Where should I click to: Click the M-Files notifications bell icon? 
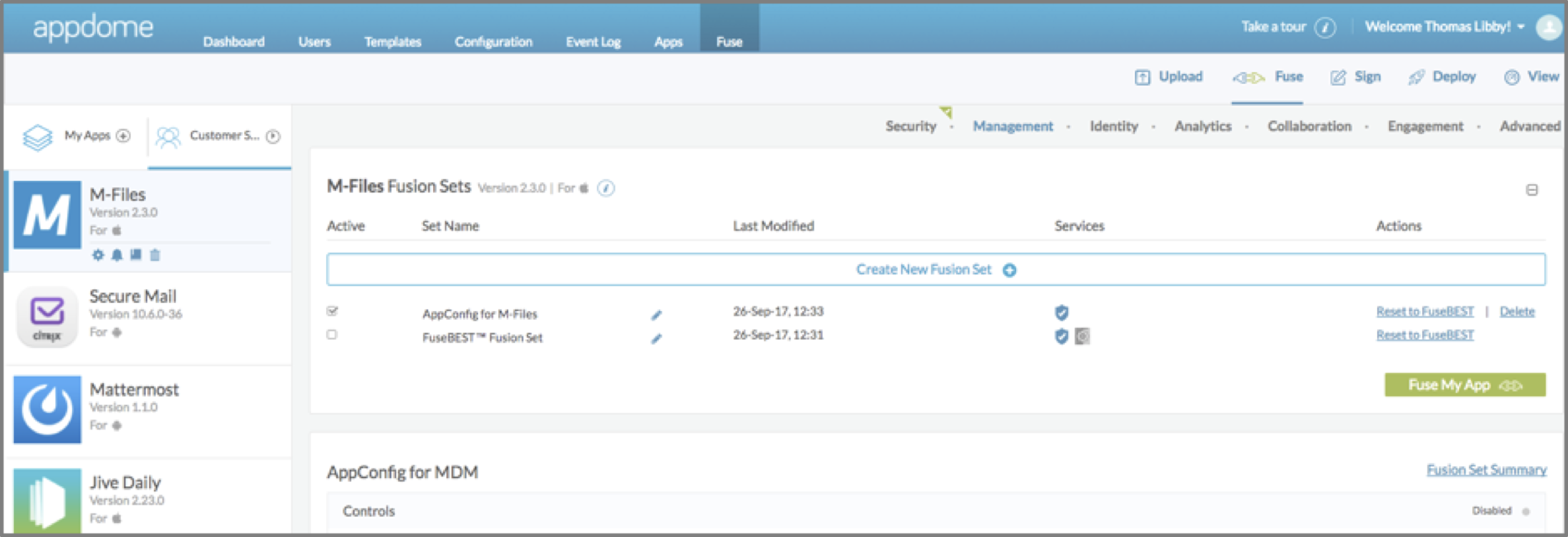pos(117,255)
